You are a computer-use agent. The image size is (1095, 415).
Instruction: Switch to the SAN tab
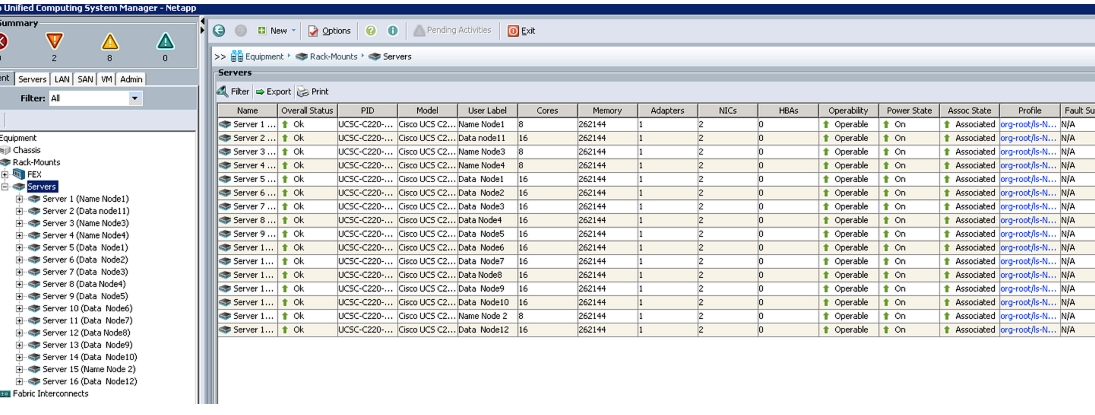pos(85,80)
